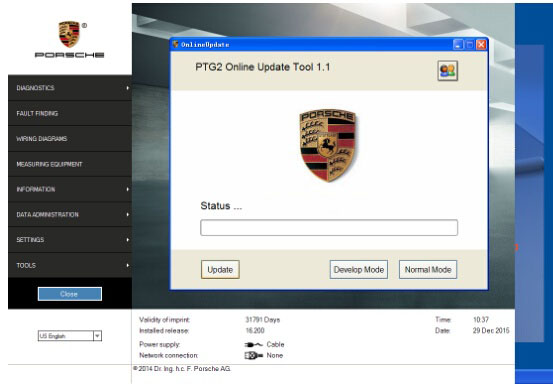Viewport: 553px width, 385px height.
Task: Select Wiring Diagrams from the sidebar
Action: 70,139
